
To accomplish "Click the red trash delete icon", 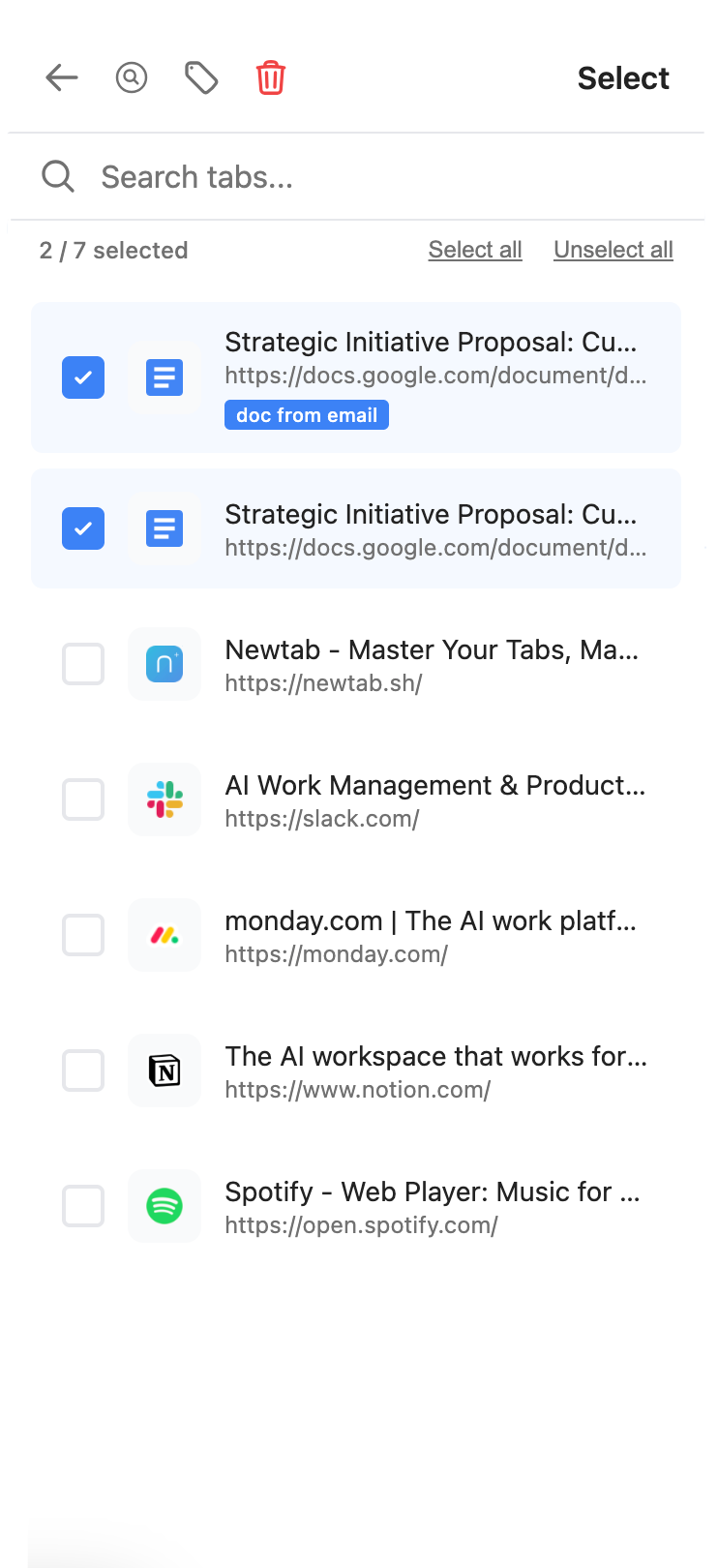I will pyautogui.click(x=270, y=77).
